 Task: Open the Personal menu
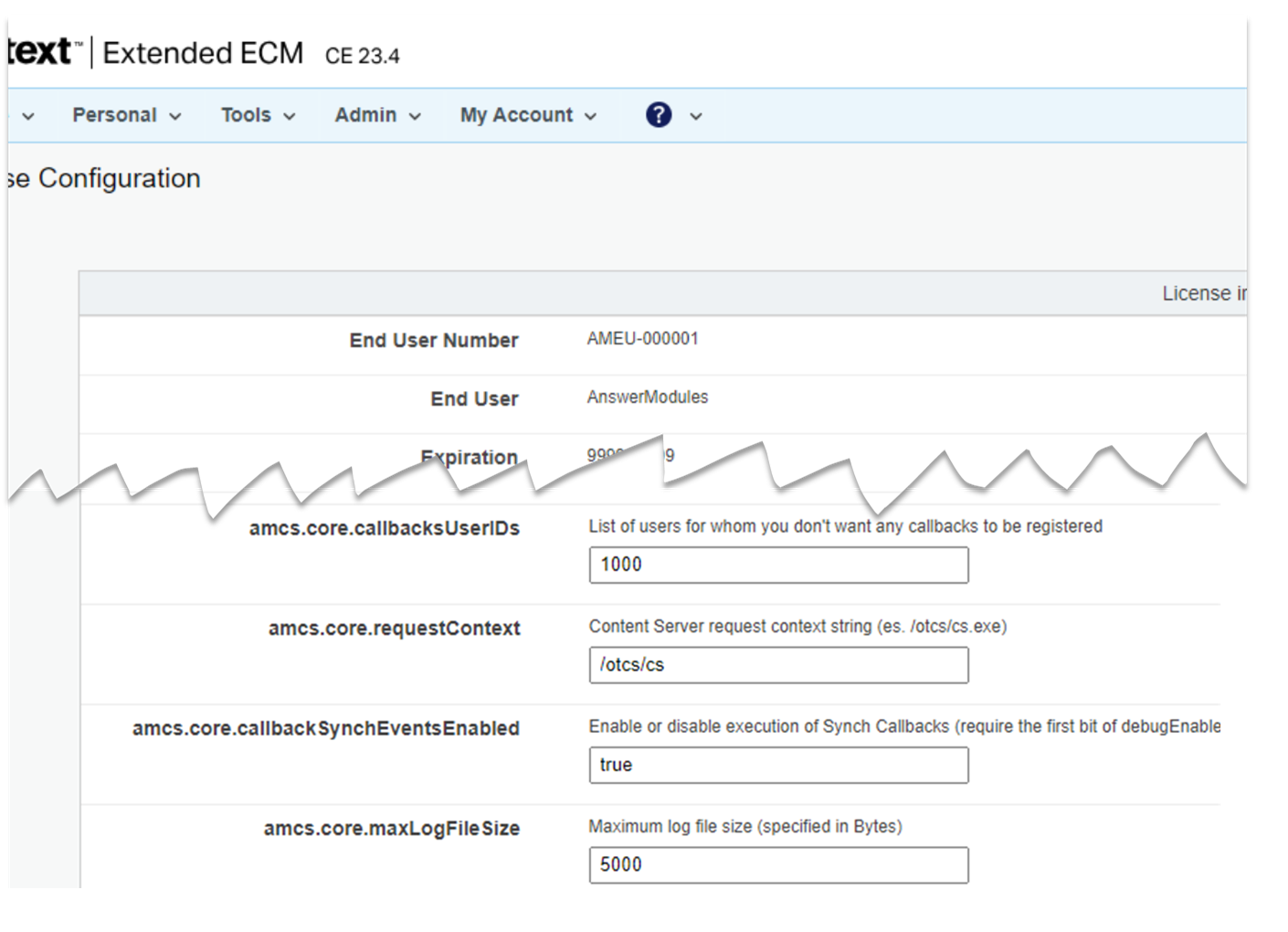pyautogui.click(x=115, y=115)
